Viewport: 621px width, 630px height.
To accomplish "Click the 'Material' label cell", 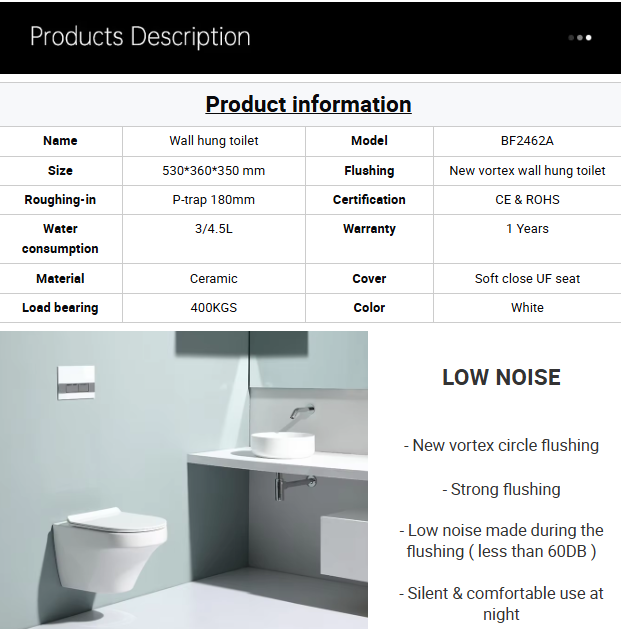I will [x=61, y=278].
